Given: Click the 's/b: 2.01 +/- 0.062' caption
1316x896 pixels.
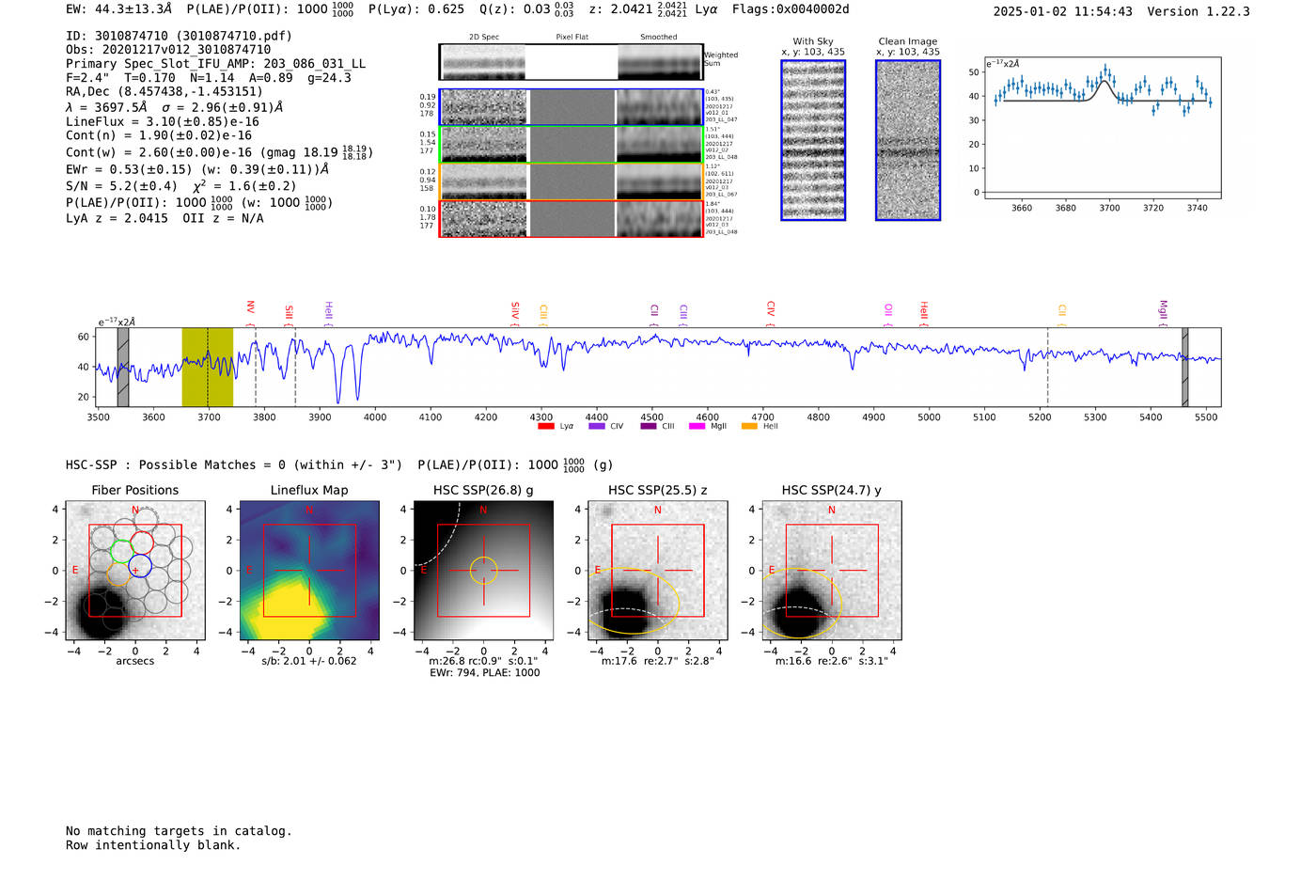Looking at the screenshot, I should [x=309, y=661].
